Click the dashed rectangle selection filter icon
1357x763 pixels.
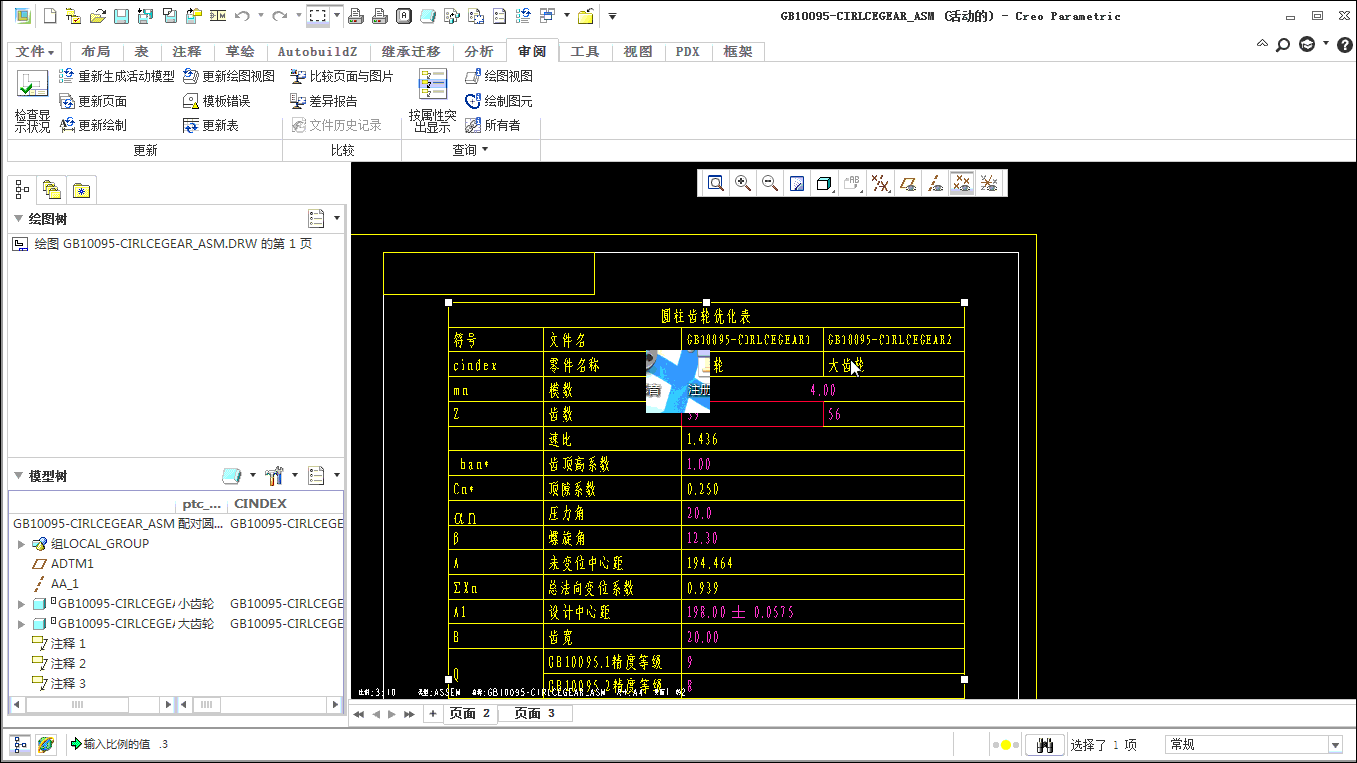[318, 16]
